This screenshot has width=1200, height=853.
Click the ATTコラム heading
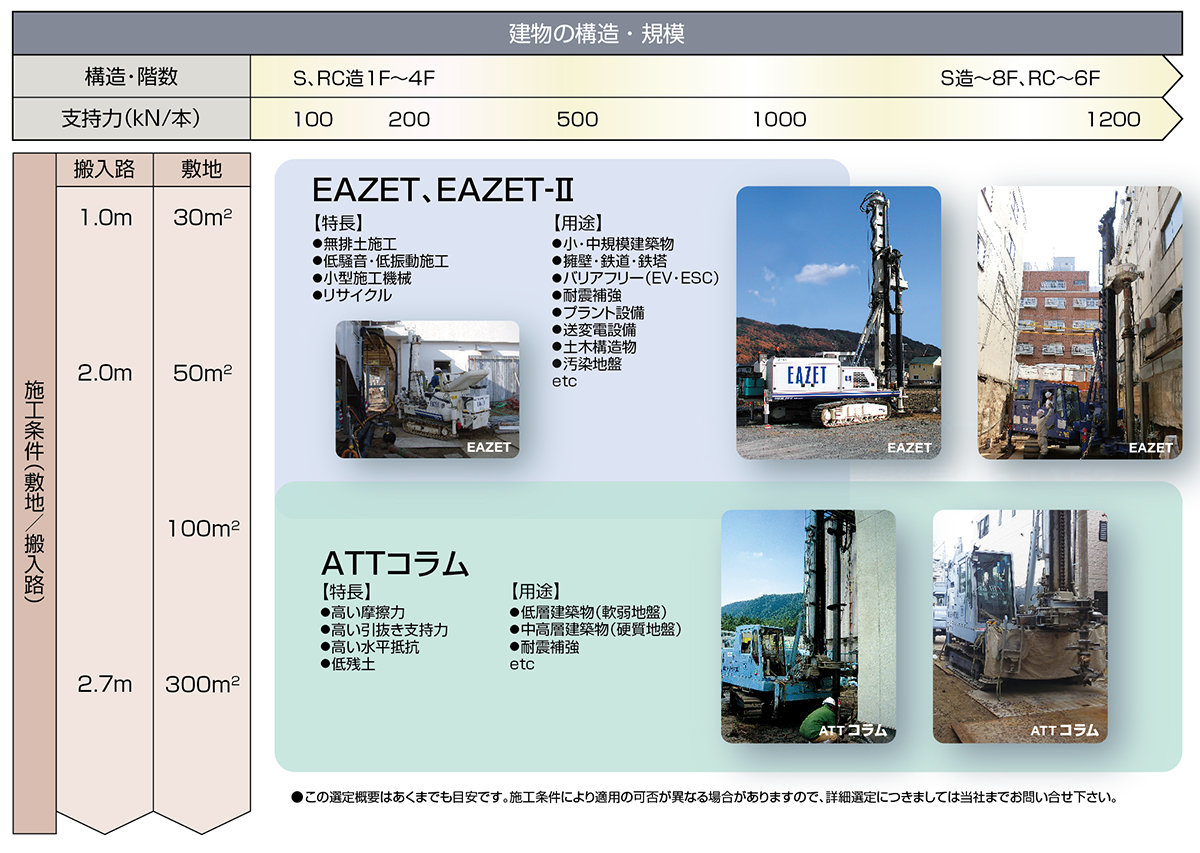click(x=395, y=563)
